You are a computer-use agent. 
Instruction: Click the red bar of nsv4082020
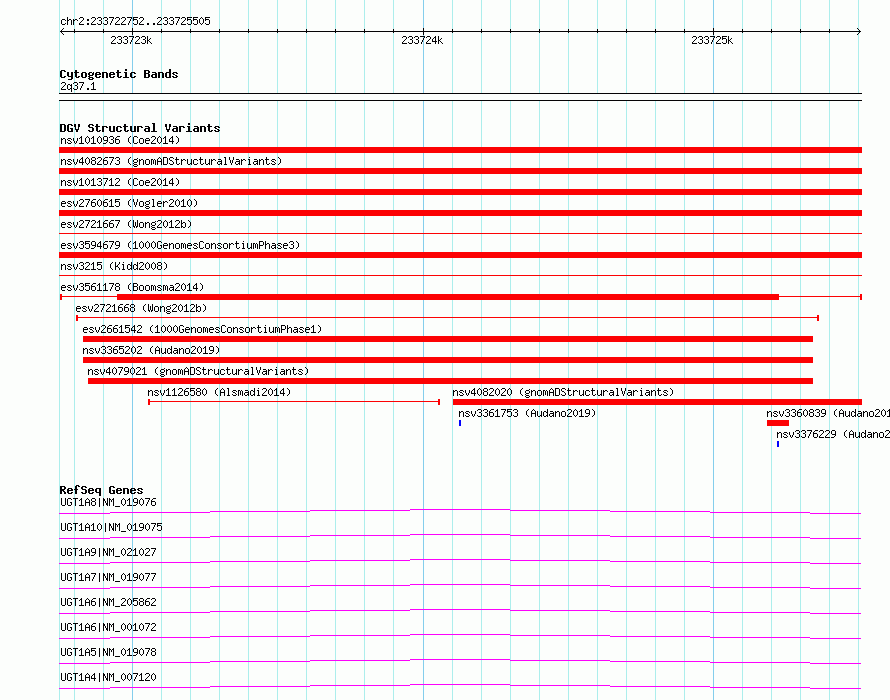(657, 402)
